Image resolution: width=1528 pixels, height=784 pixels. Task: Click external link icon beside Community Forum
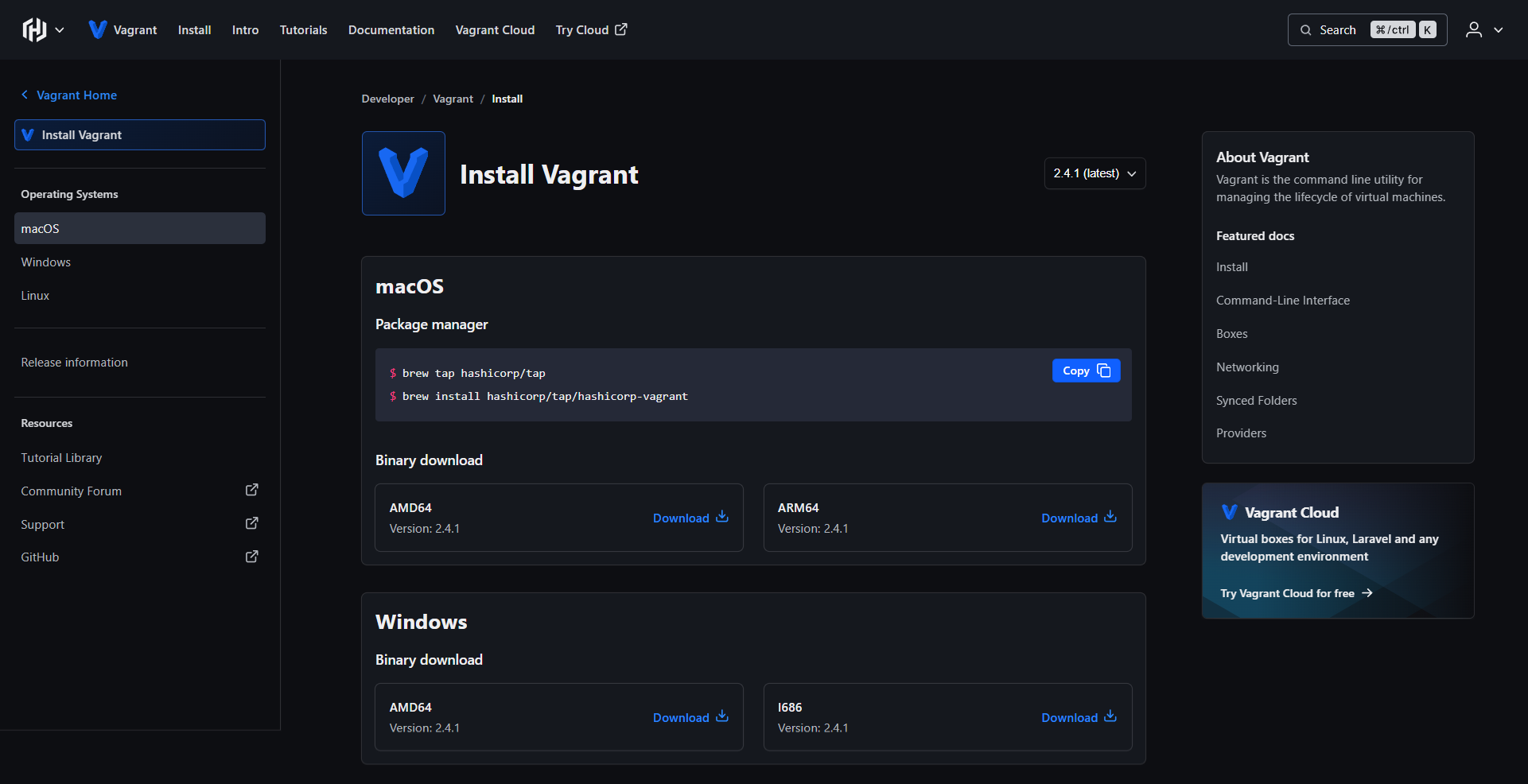coord(252,490)
